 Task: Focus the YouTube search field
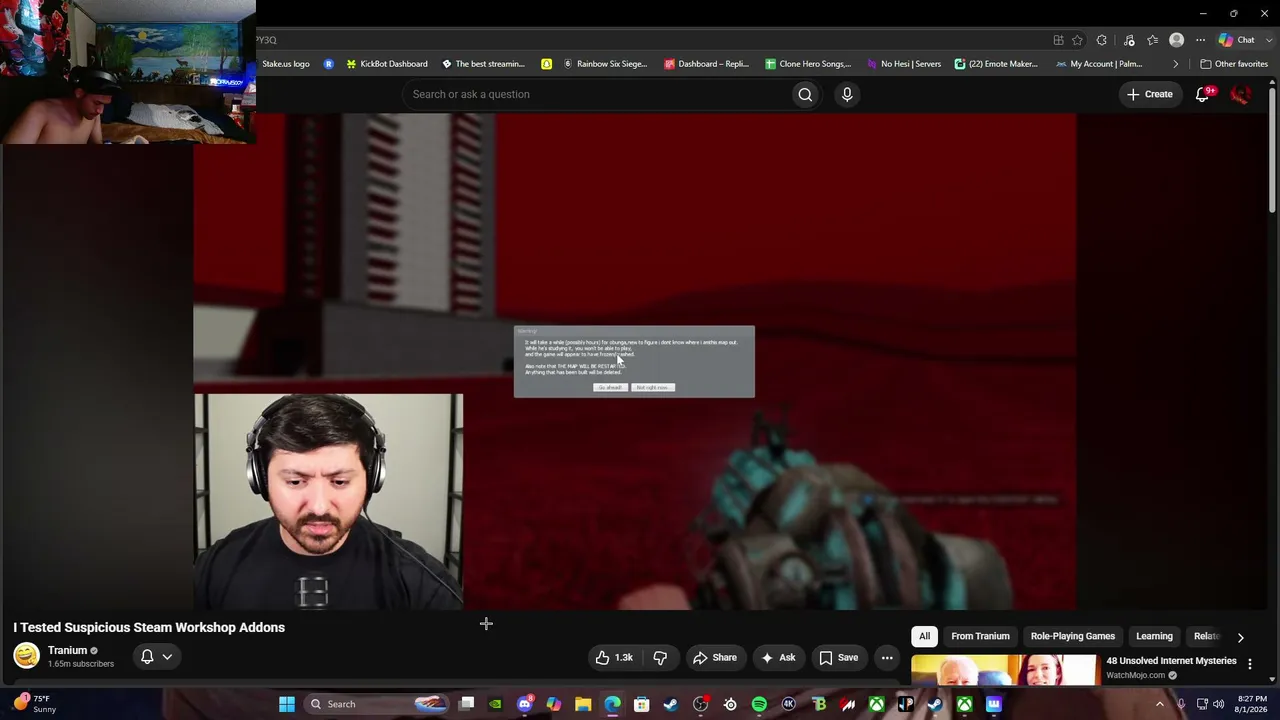[596, 94]
